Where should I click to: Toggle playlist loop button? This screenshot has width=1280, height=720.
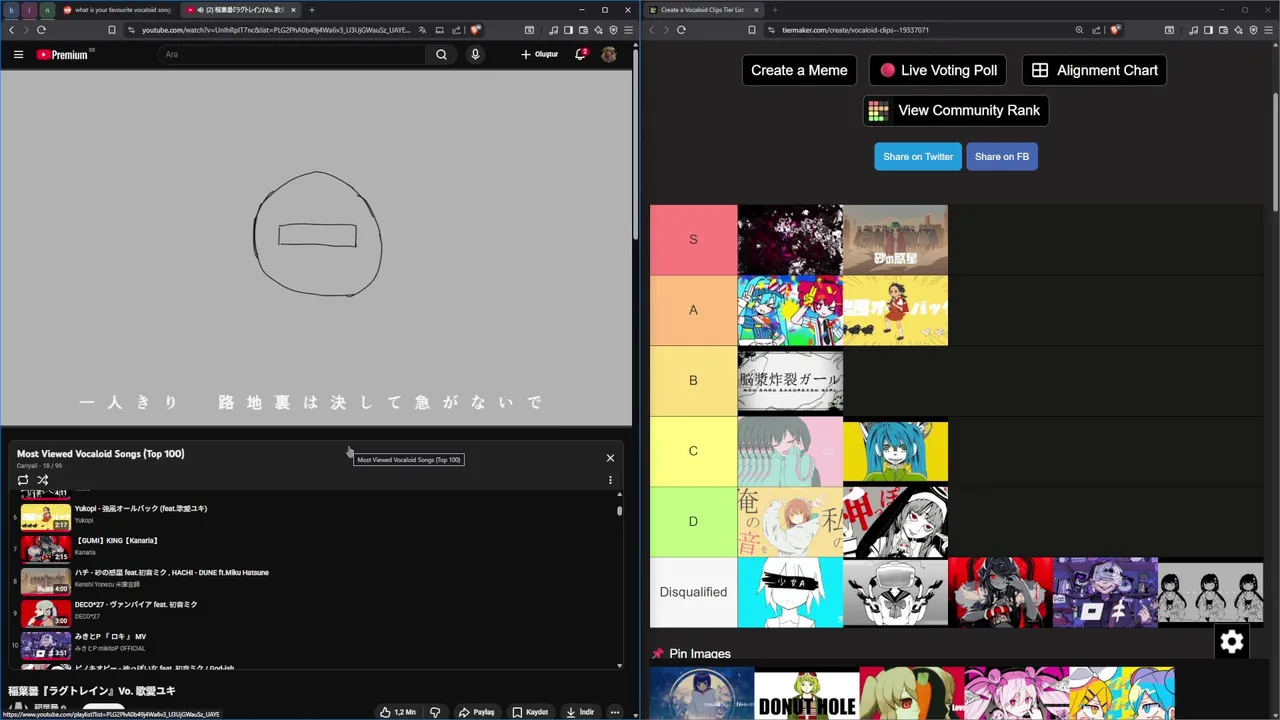click(23, 480)
